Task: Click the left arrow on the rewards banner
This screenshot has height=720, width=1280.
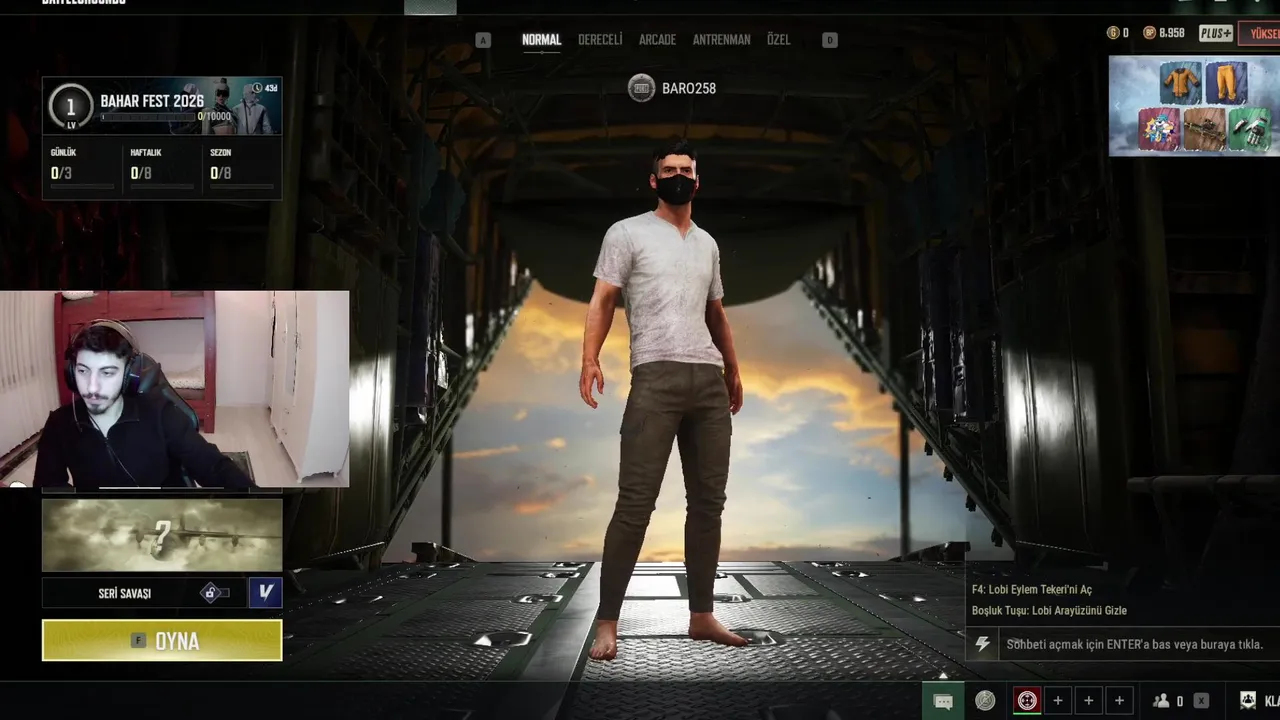Action: tap(1118, 106)
